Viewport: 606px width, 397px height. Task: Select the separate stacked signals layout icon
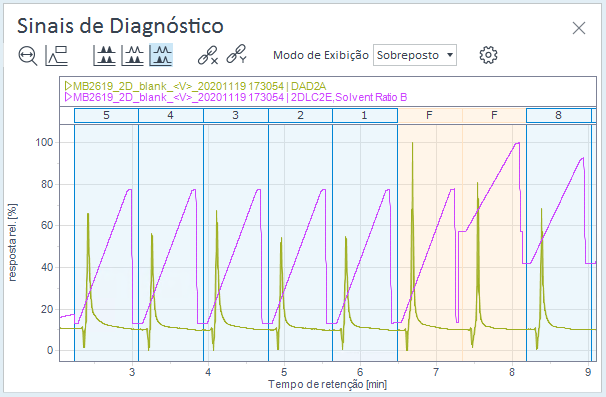click(x=105, y=55)
